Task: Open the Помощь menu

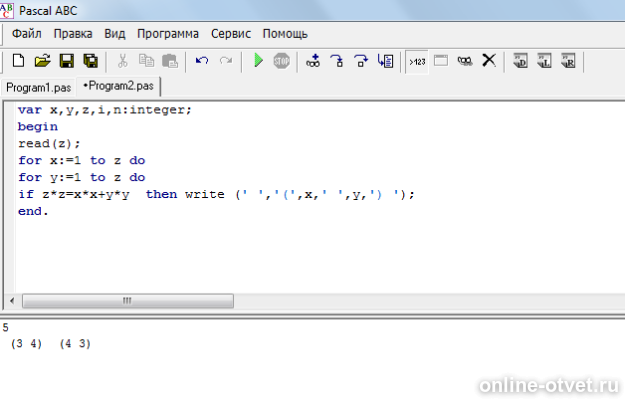Action: click(x=285, y=34)
